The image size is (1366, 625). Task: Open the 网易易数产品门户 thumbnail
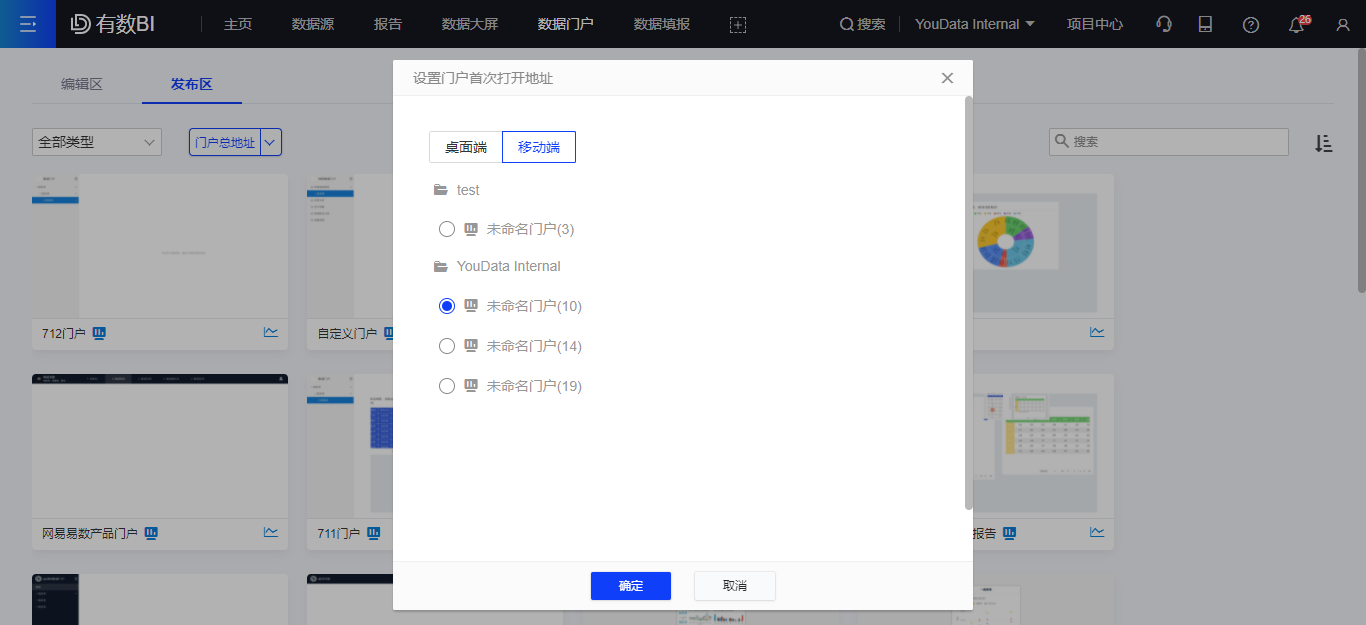(x=160, y=446)
